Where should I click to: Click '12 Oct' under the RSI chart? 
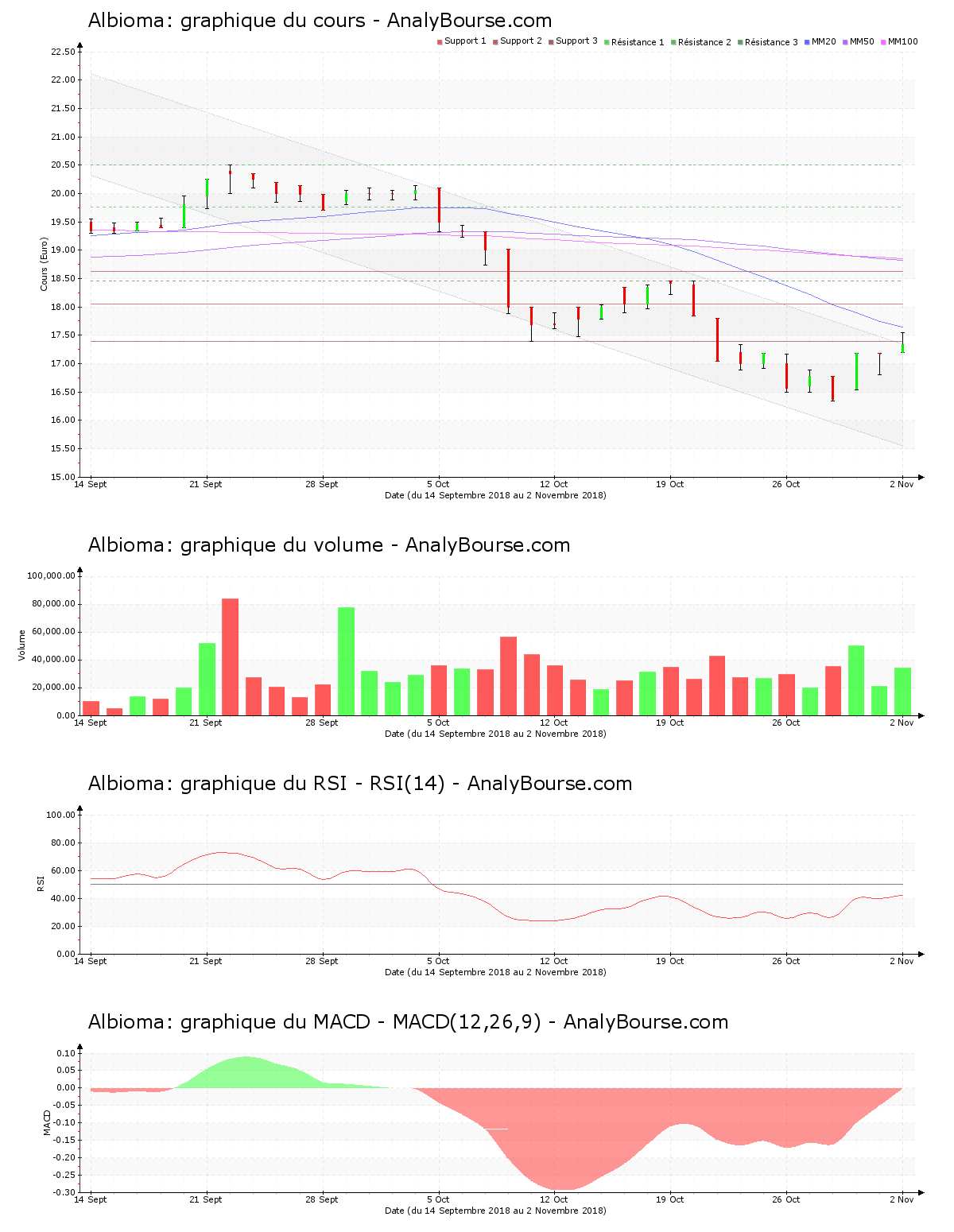click(x=554, y=961)
